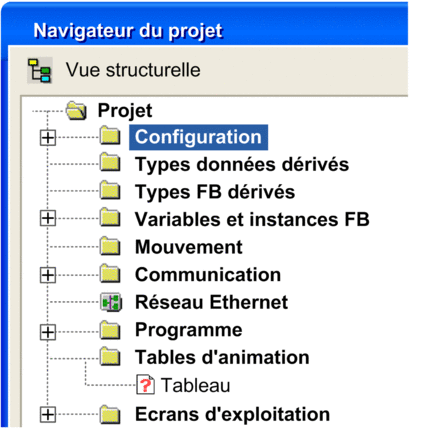Click the Tableau question-mark document icon
Image resolution: width=421 pixels, height=436 pixels.
[x=145, y=385]
